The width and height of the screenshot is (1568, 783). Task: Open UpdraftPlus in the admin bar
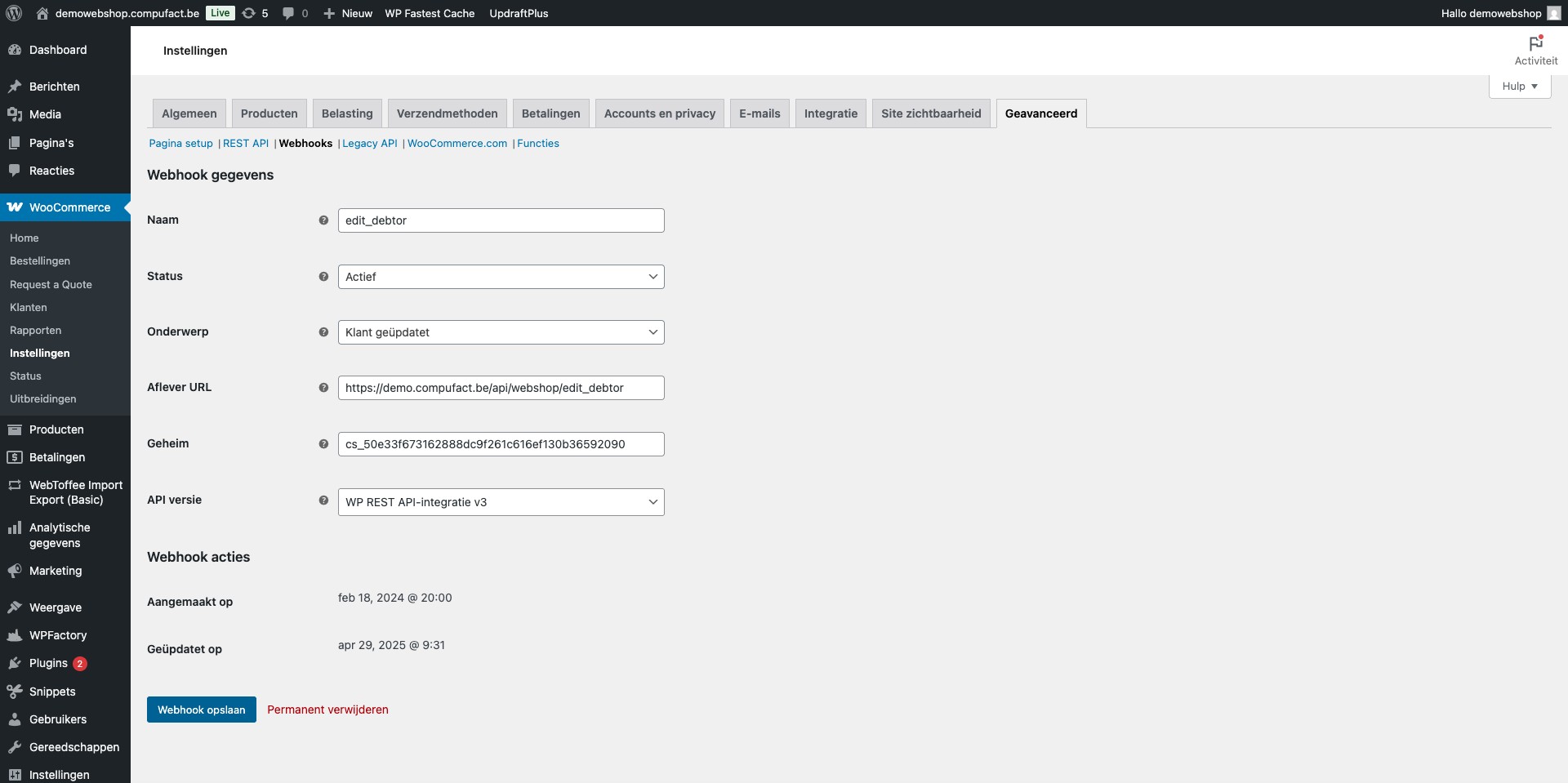click(x=519, y=13)
